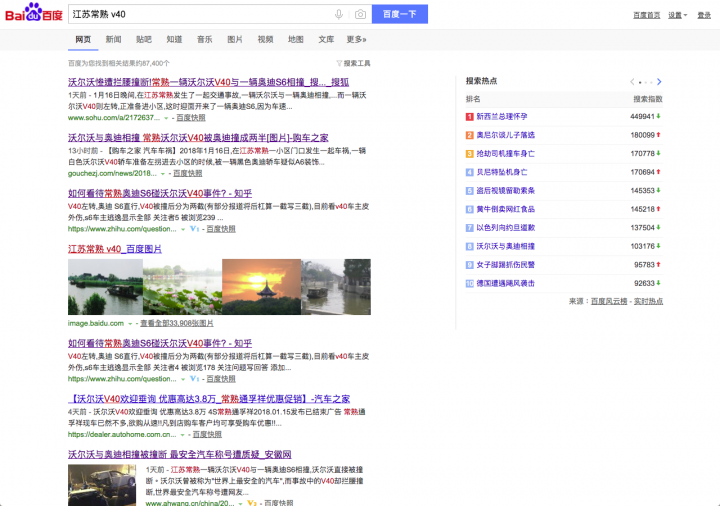Open the crashed car thumbnail in 安徽网 result
The height and width of the screenshot is (506, 720).
coord(102,485)
